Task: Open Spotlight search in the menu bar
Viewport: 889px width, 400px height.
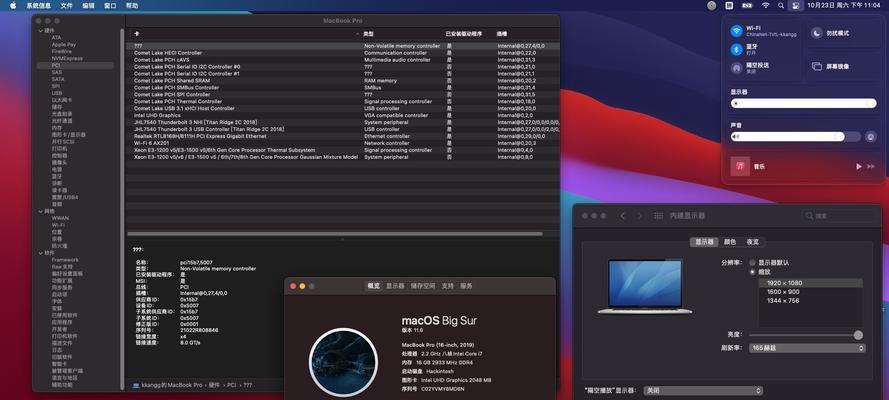Action: (x=781, y=5)
